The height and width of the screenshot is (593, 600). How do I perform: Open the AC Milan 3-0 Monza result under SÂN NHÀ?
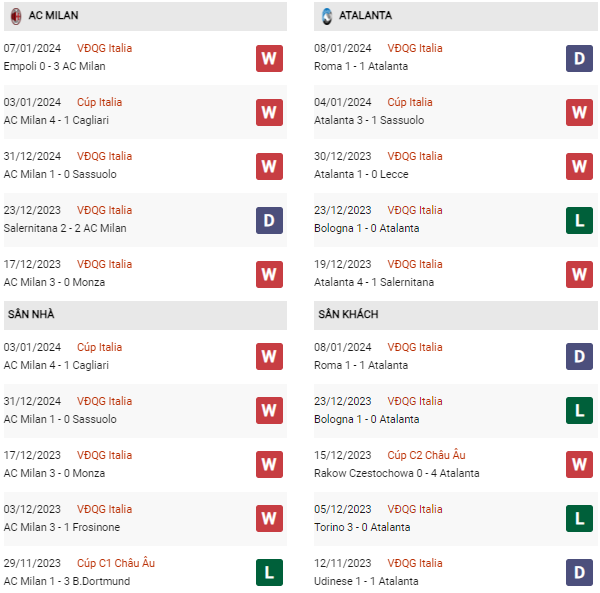click(x=54, y=473)
